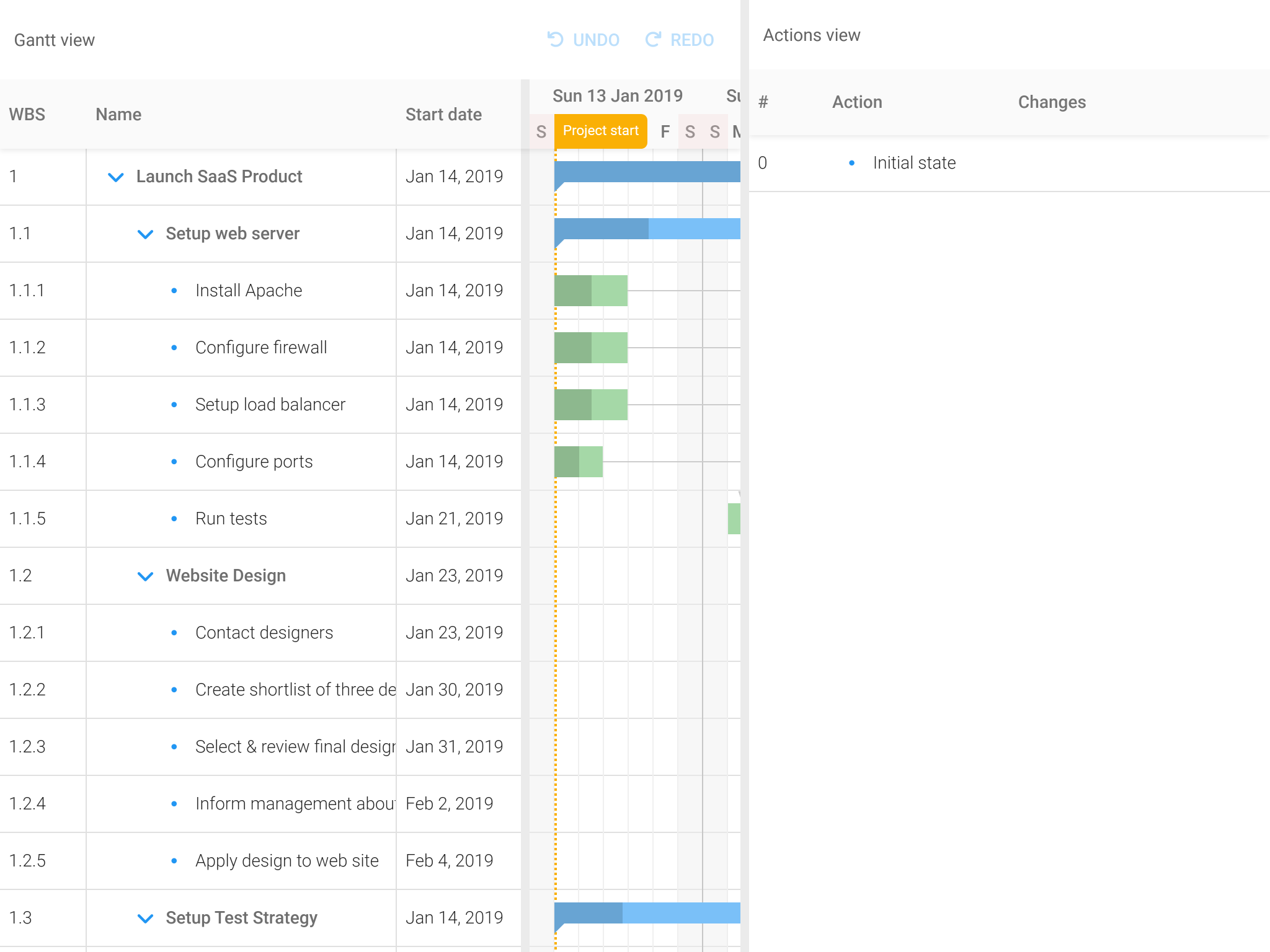Click the Apply design to web site start date
The width and height of the screenshot is (1270, 952).
tap(449, 861)
